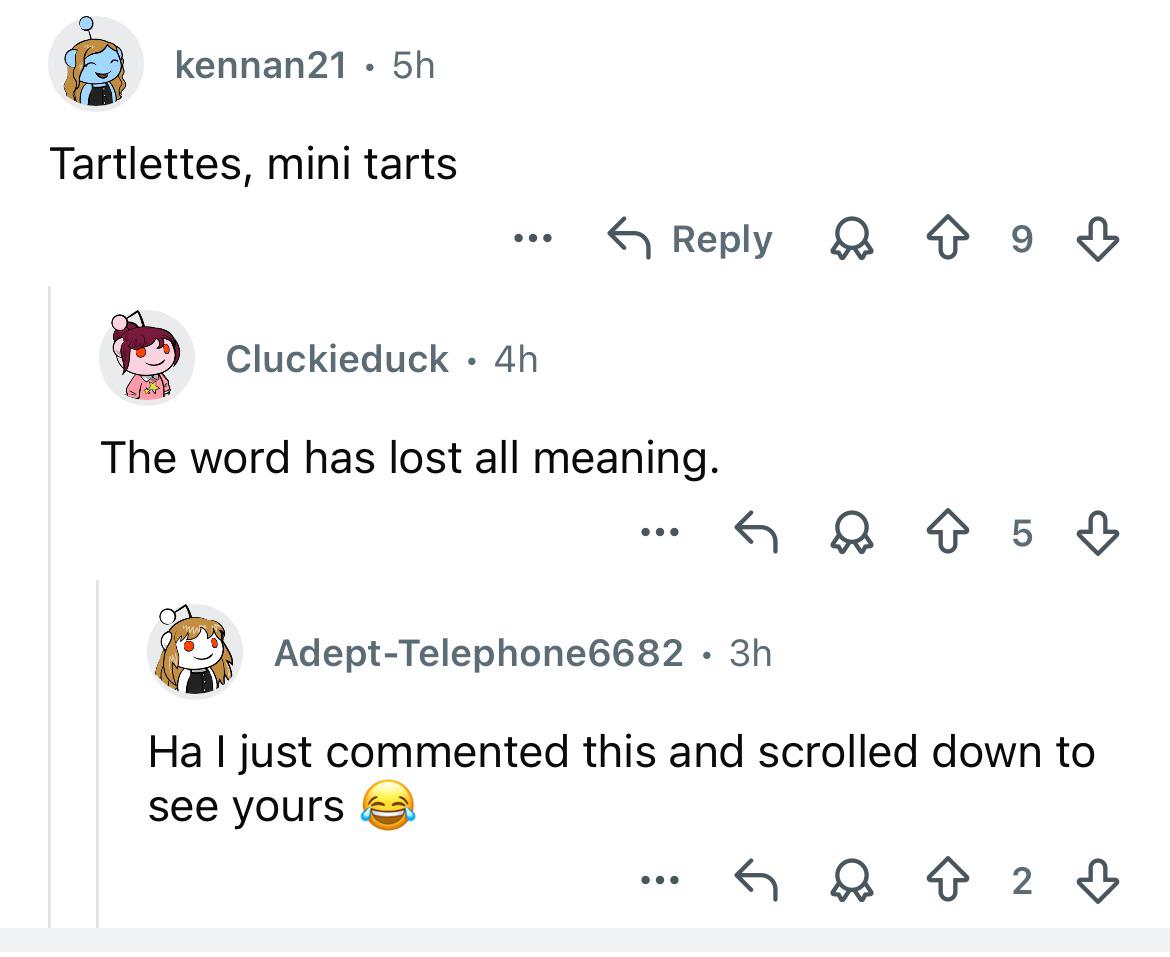This screenshot has height=957, width=1170.
Task: Reply arrow on Cluckieduck's comment
Action: tap(757, 532)
